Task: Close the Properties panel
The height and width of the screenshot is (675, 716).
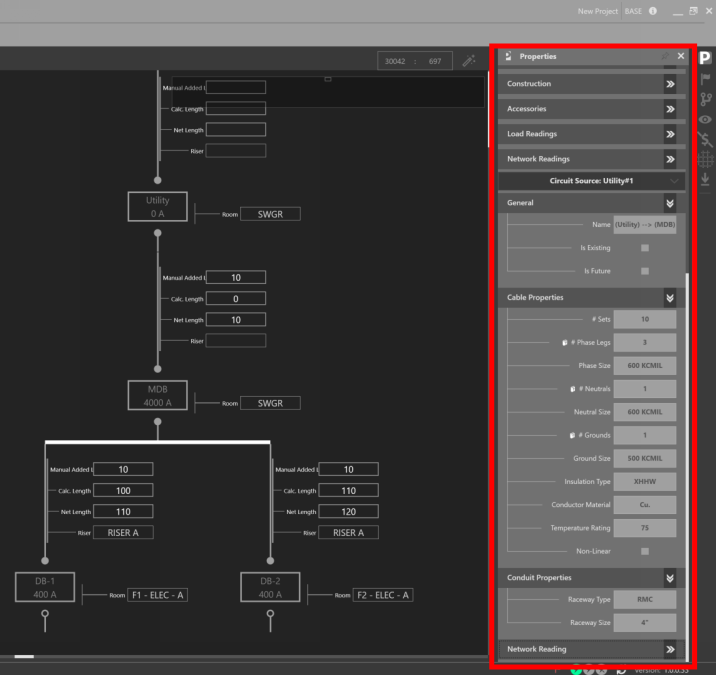Action: point(681,56)
